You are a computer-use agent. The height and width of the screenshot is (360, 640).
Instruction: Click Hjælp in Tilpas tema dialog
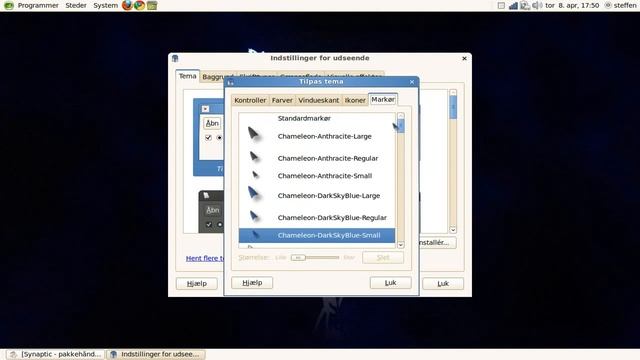pos(252,282)
